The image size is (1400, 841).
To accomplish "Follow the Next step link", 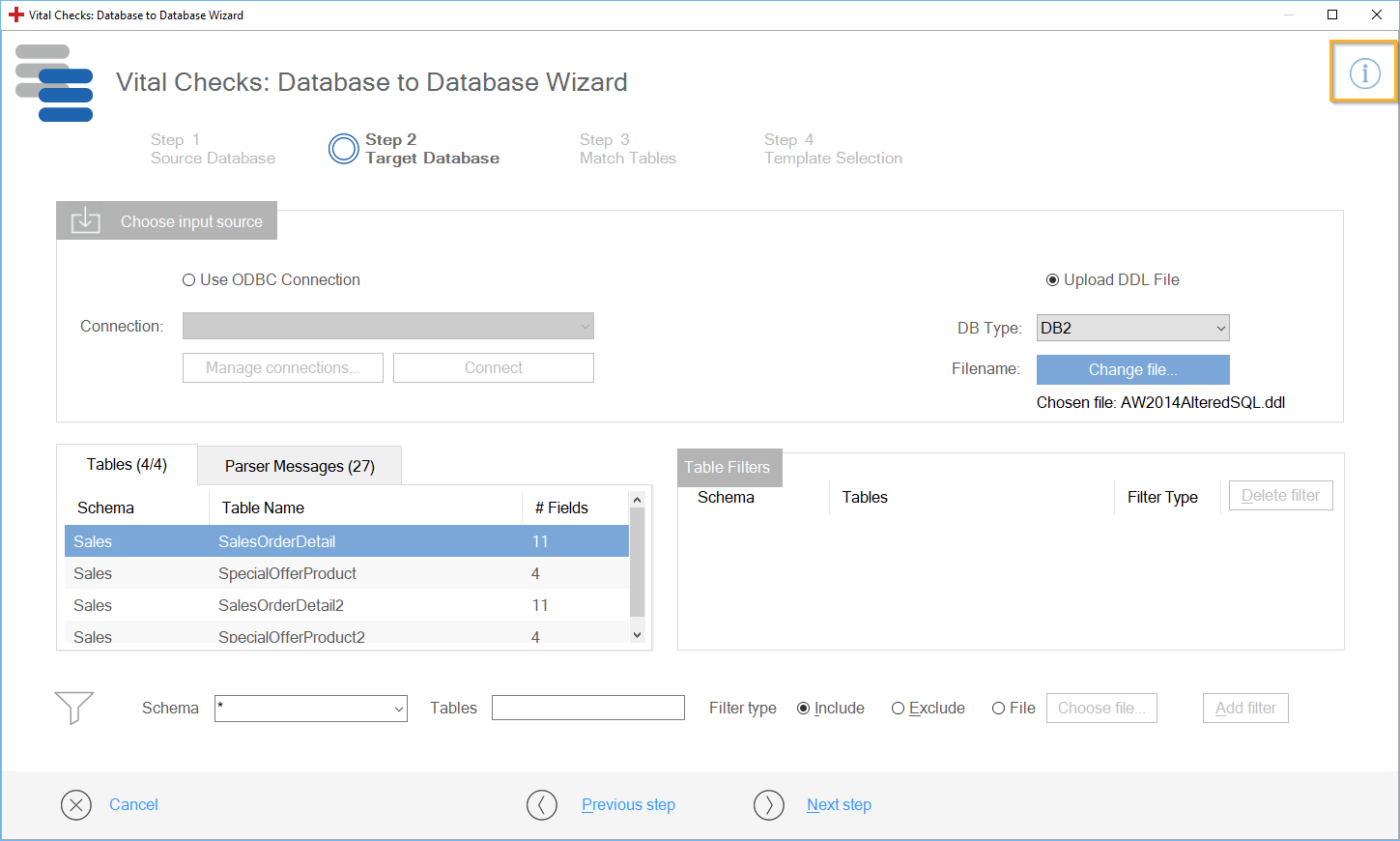I will (x=839, y=804).
